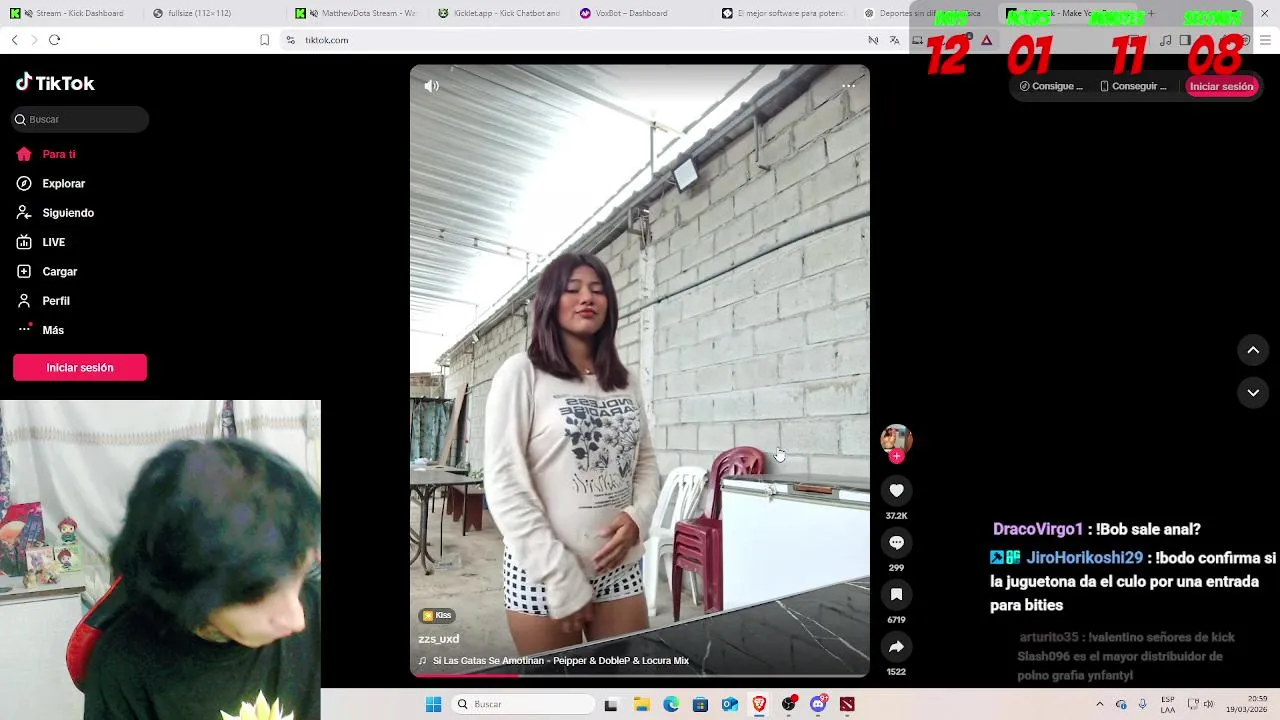The image size is (1280, 720).
Task: Open File Explorer from the taskbar
Action: pyautogui.click(x=641, y=704)
